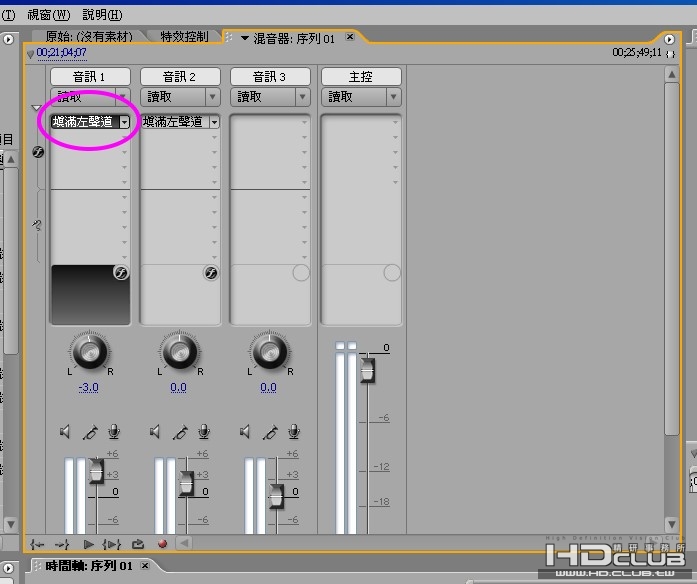Click the mixer tab grip handle
697x584 pixels.
pyautogui.click(x=229, y=37)
